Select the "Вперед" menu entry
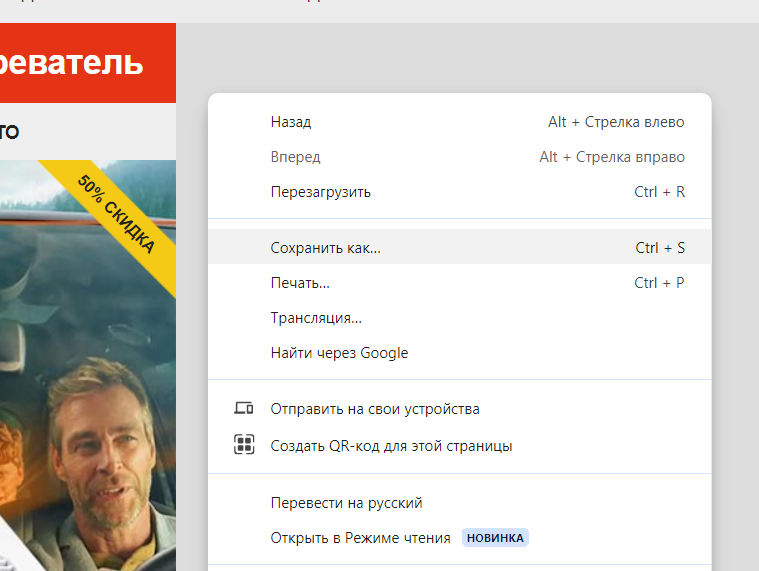This screenshot has width=759, height=571. click(x=459, y=157)
